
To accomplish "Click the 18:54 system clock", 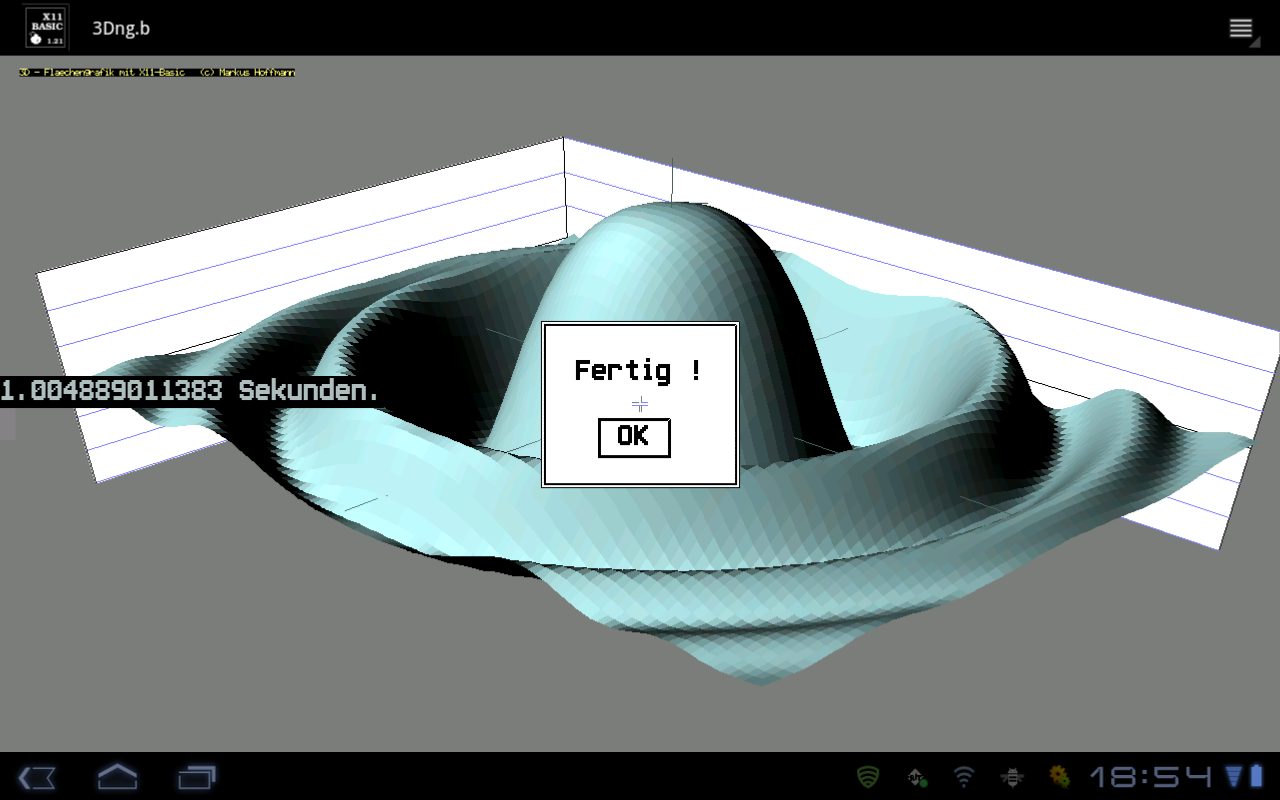I will coord(1150,777).
